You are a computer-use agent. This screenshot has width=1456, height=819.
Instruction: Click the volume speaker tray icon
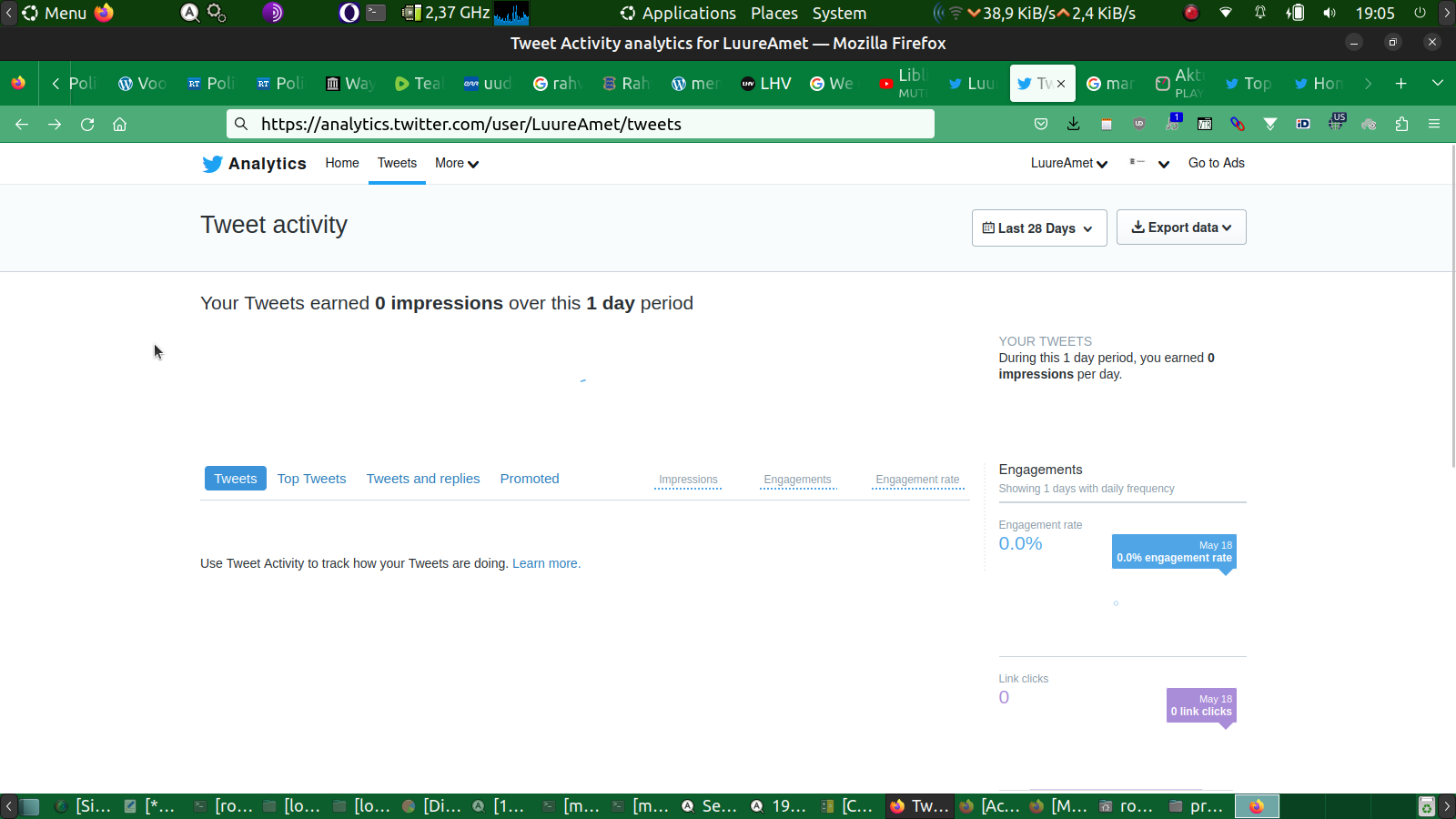click(x=1330, y=13)
